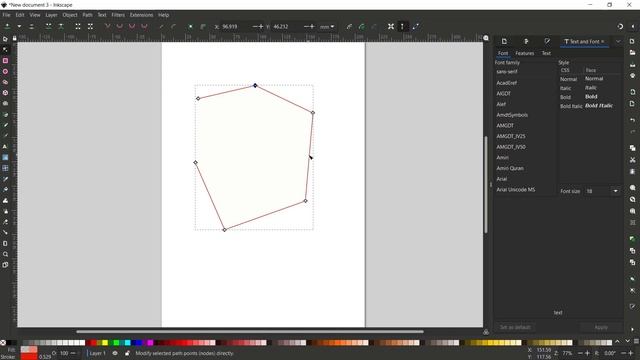Click the red Stroke color indicator
The width and height of the screenshot is (640, 360).
[x=29, y=357]
